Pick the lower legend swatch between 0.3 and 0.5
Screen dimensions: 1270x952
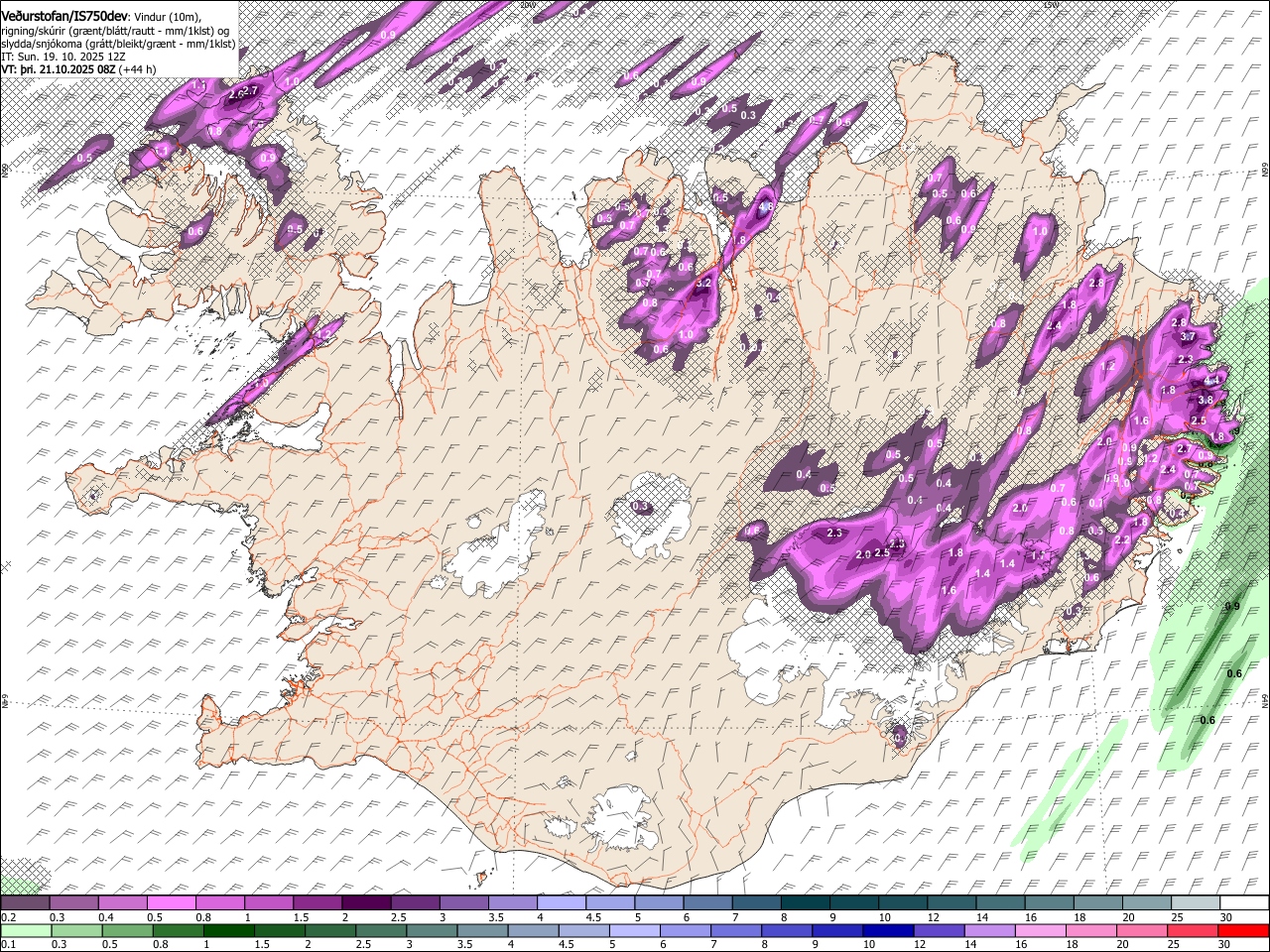coord(76,930)
